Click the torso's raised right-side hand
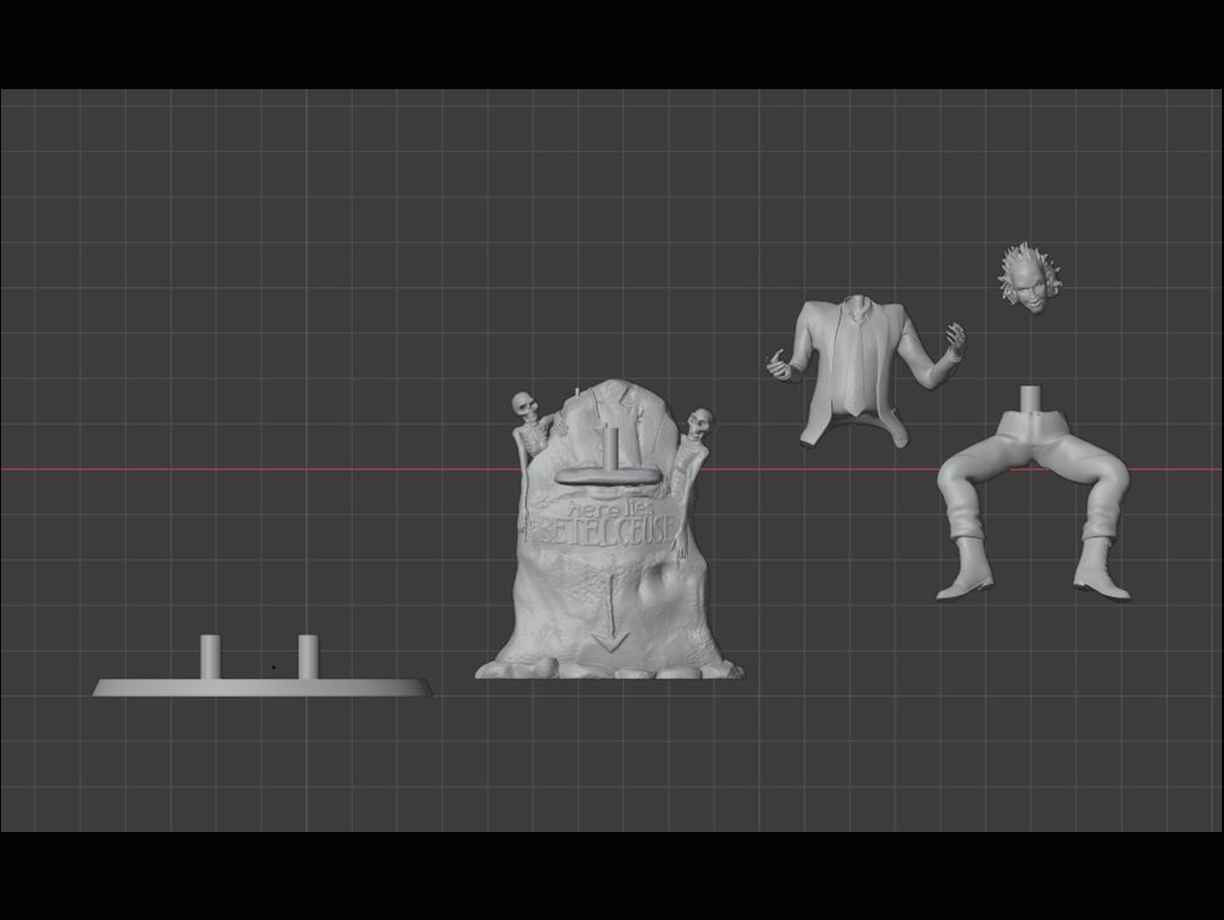The image size is (1224, 920). [x=955, y=340]
